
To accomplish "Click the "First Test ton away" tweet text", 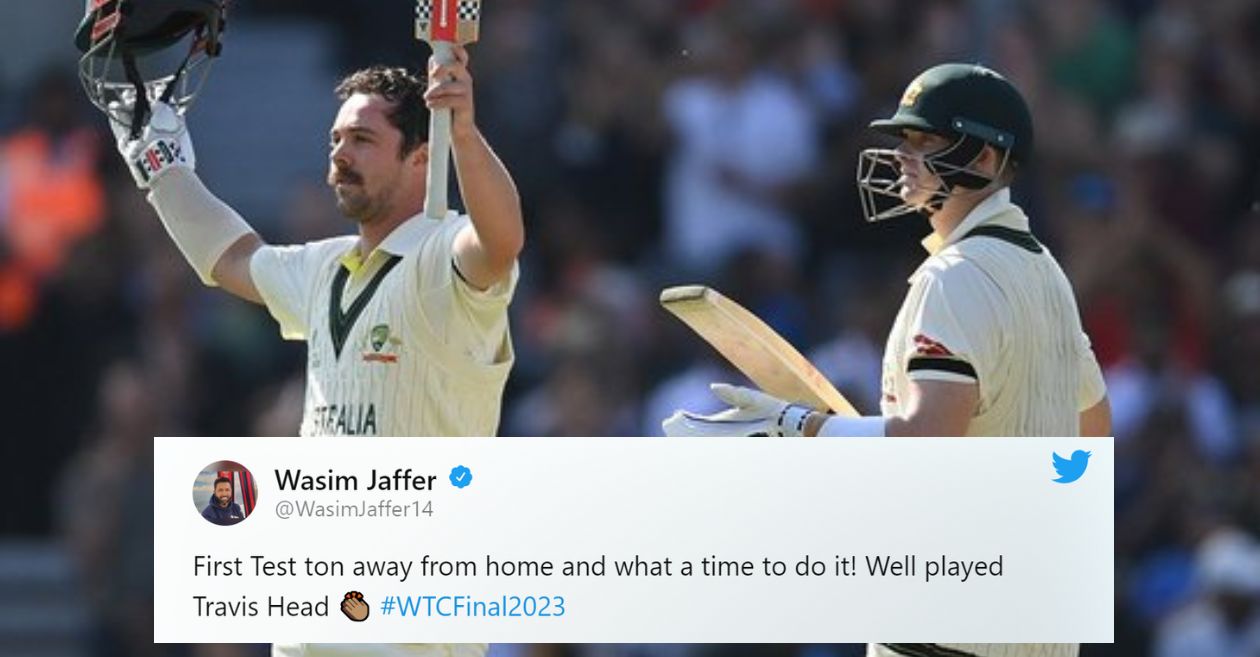I will pyautogui.click(x=598, y=566).
